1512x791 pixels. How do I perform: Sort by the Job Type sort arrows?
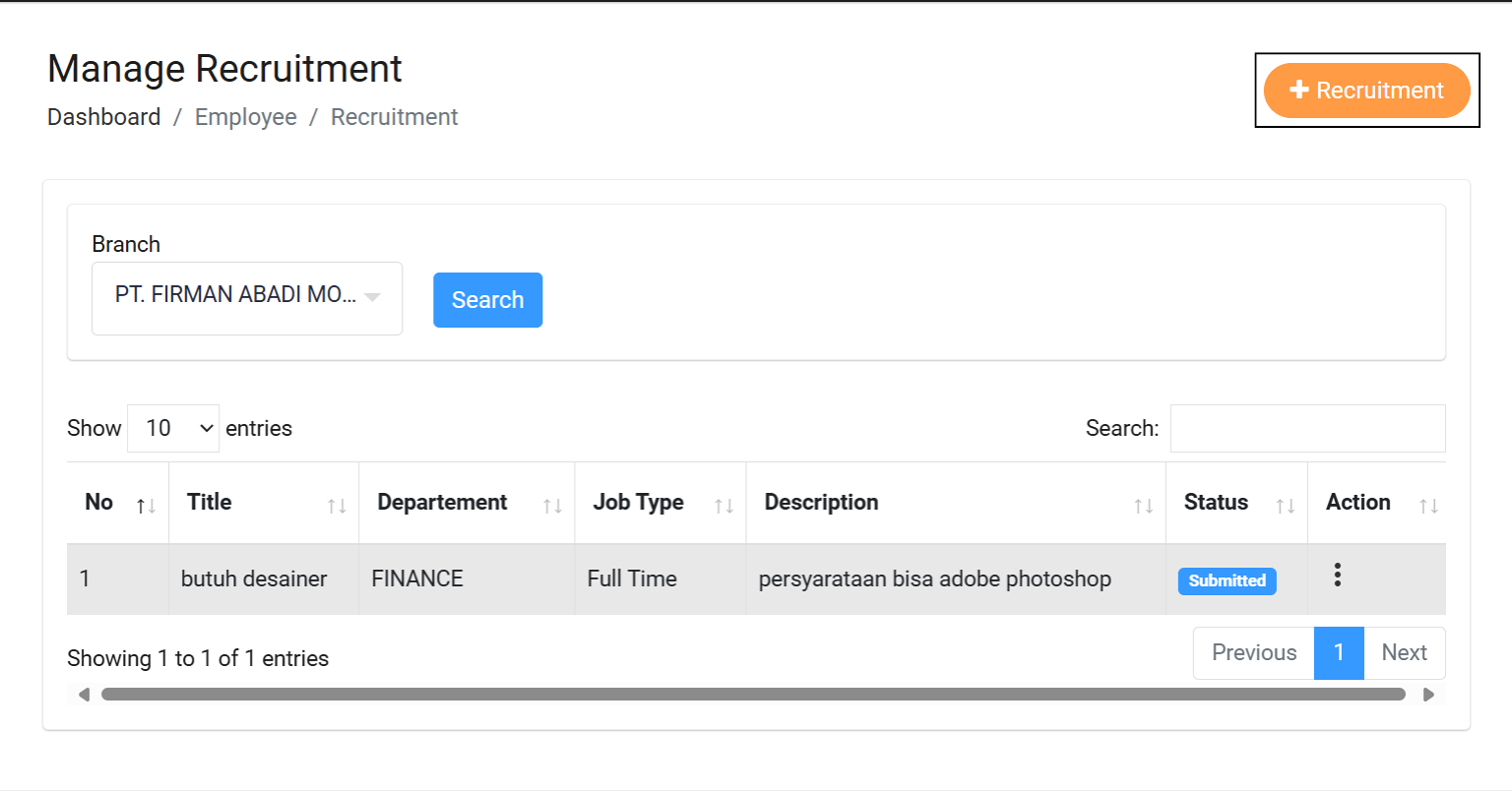(724, 506)
